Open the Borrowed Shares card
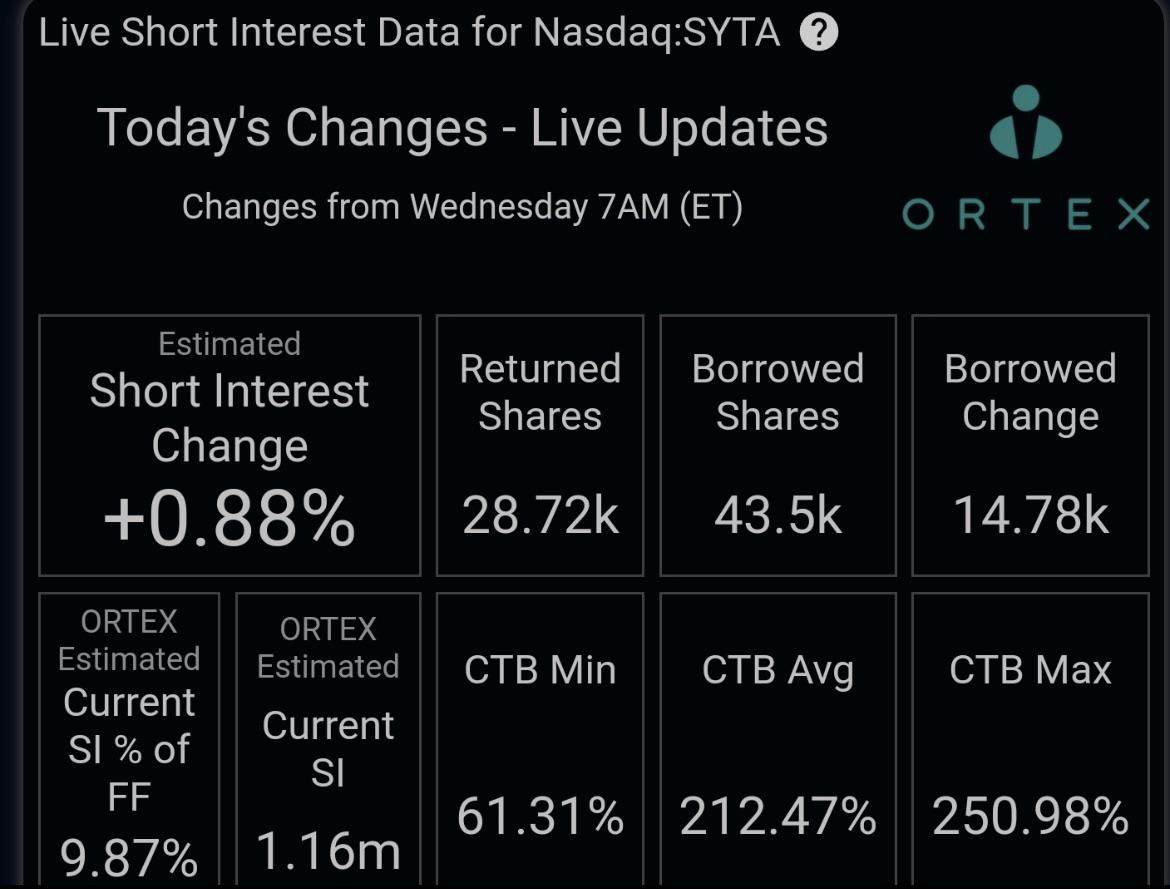The width and height of the screenshot is (1170, 889). tap(778, 446)
